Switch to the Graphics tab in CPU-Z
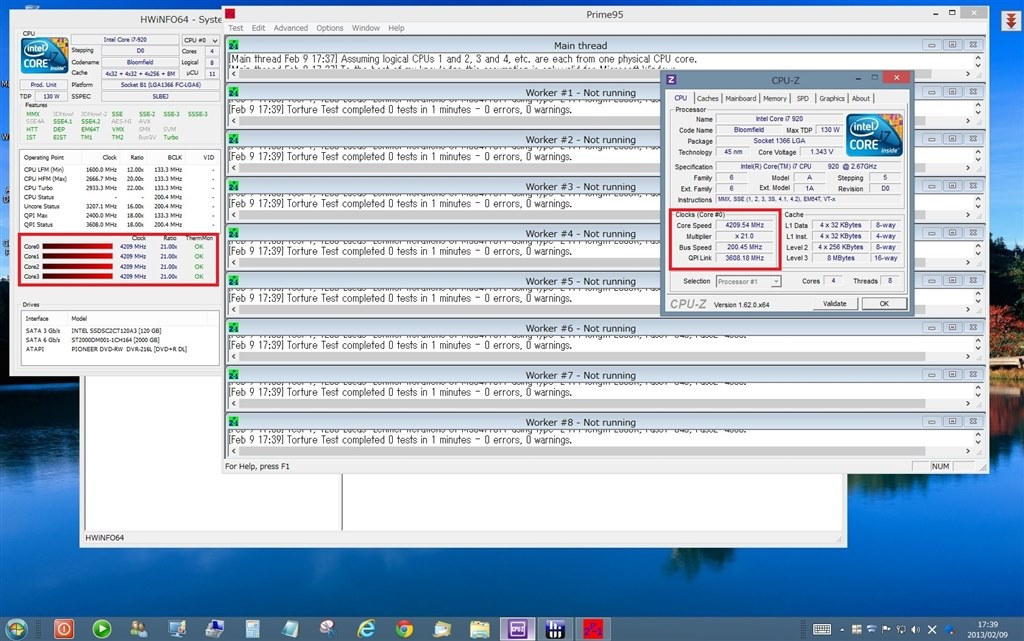The height and width of the screenshot is (641, 1024). pyautogui.click(x=831, y=99)
